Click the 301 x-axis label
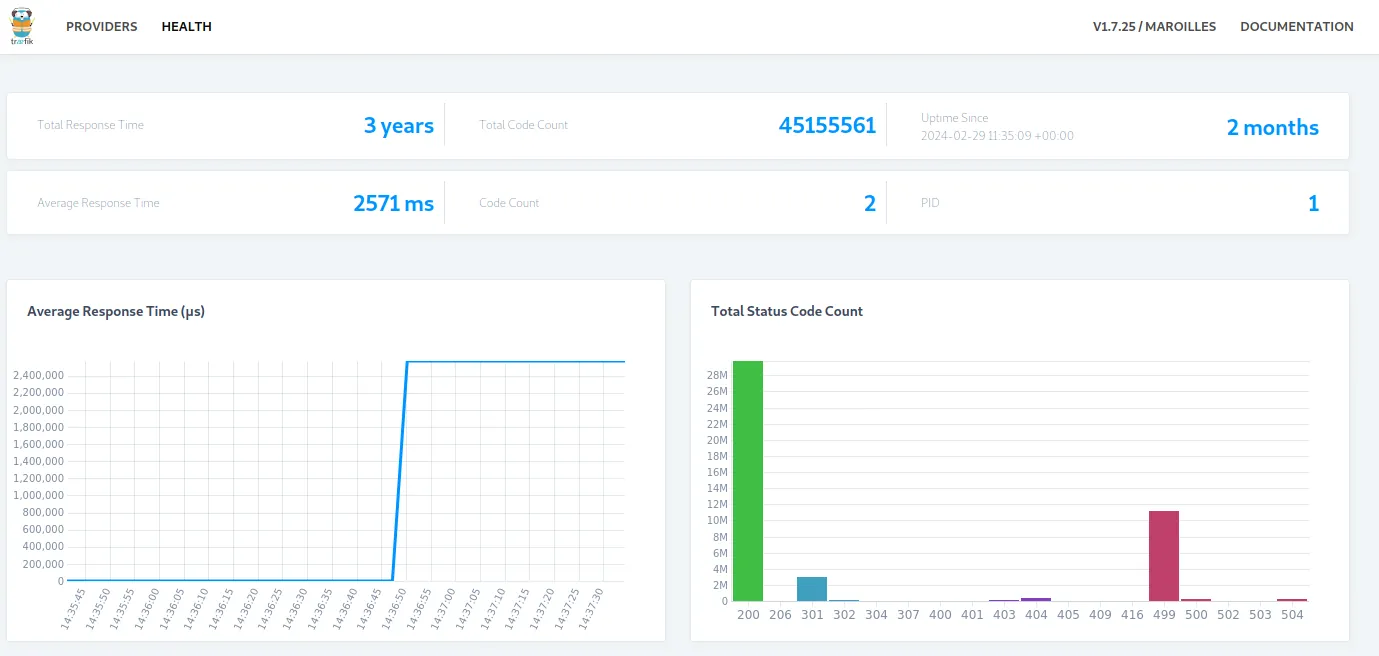Viewport: 1379px width, 656px height. click(x=812, y=615)
